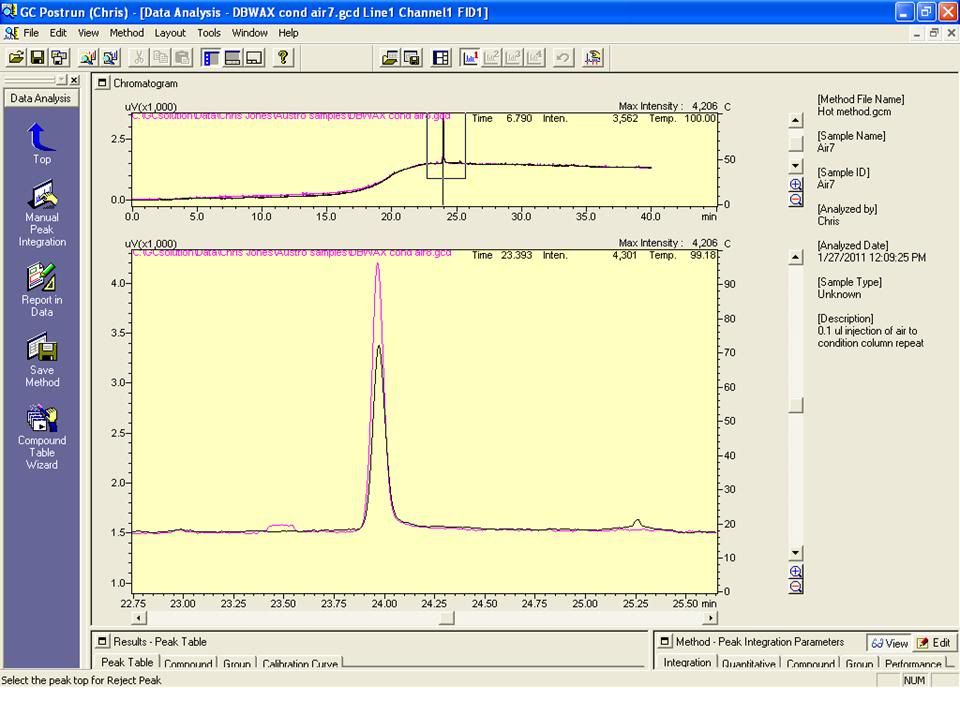The width and height of the screenshot is (960, 720).
Task: Zoom in on the lower chromatogram
Action: [796, 572]
